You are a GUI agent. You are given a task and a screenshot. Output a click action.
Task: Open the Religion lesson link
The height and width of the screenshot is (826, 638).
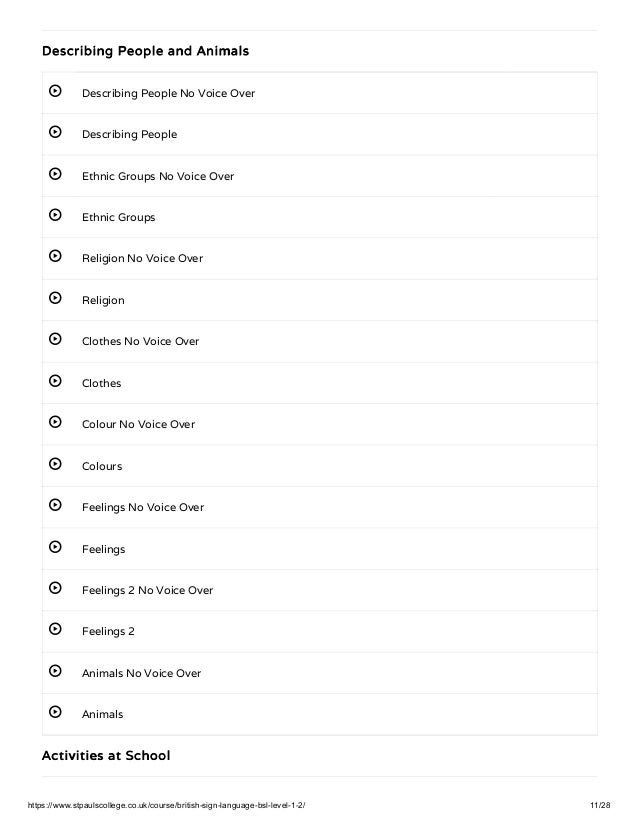(x=103, y=300)
